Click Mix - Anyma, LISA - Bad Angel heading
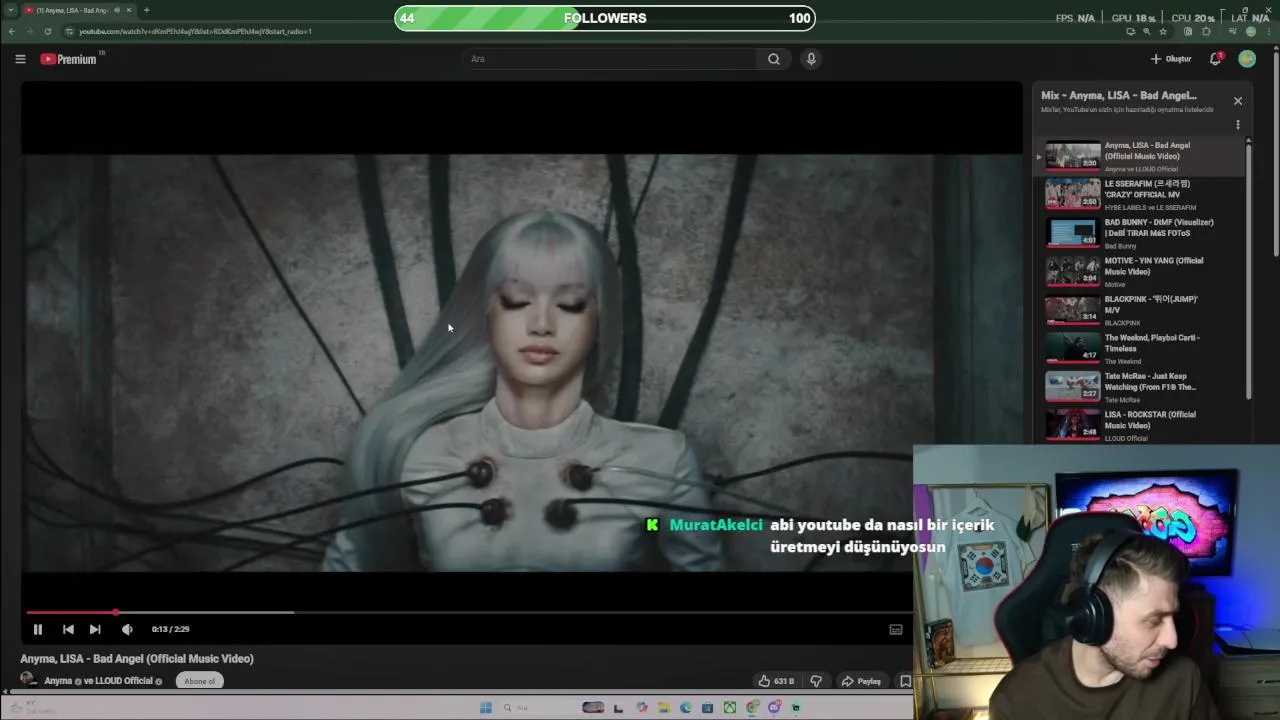 coord(1119,96)
